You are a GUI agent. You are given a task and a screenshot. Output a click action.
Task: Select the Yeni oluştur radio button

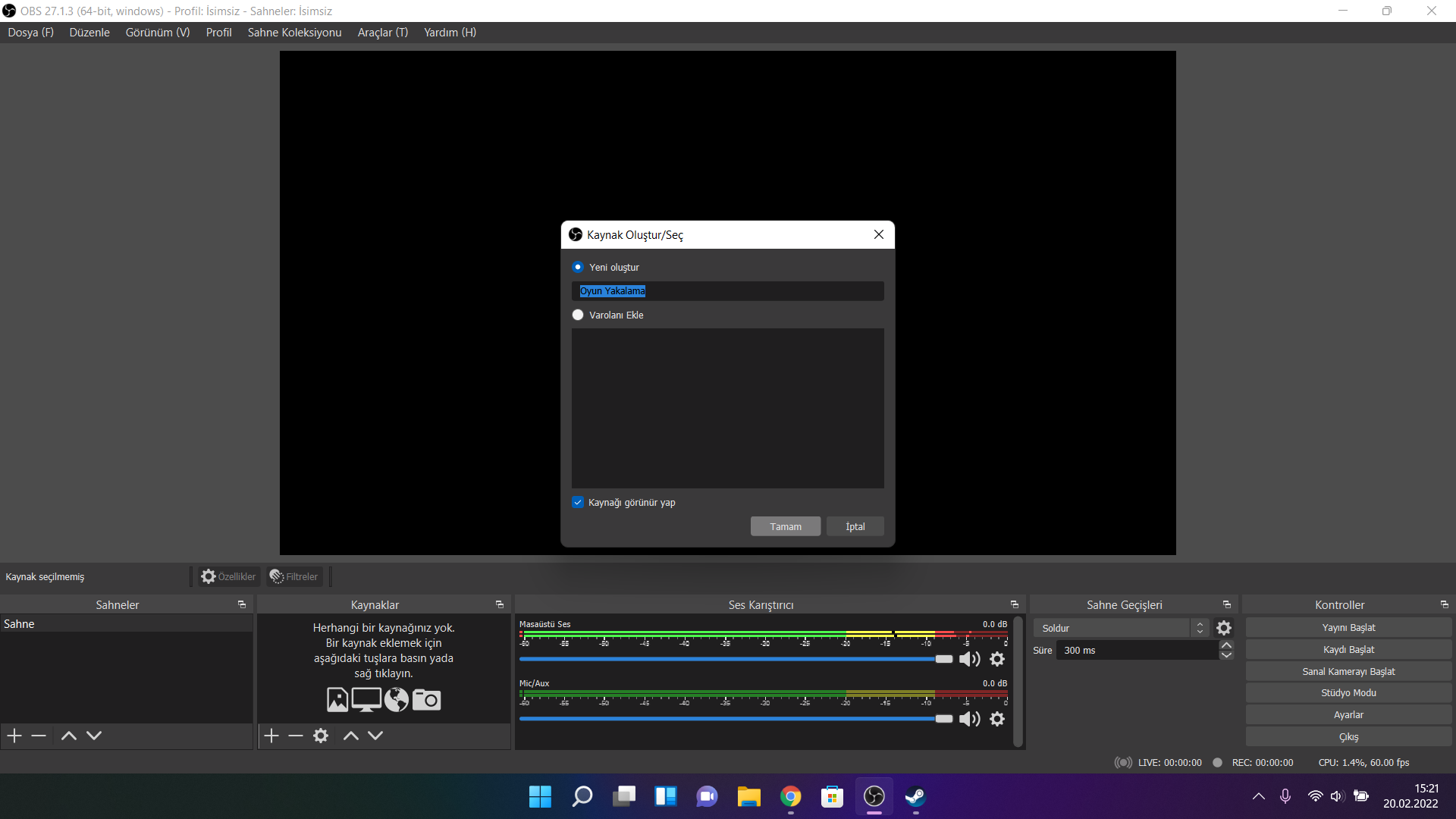[578, 267]
